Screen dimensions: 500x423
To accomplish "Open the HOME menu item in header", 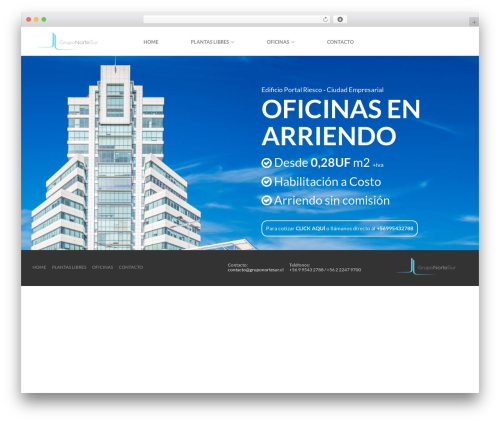I will pyautogui.click(x=151, y=42).
